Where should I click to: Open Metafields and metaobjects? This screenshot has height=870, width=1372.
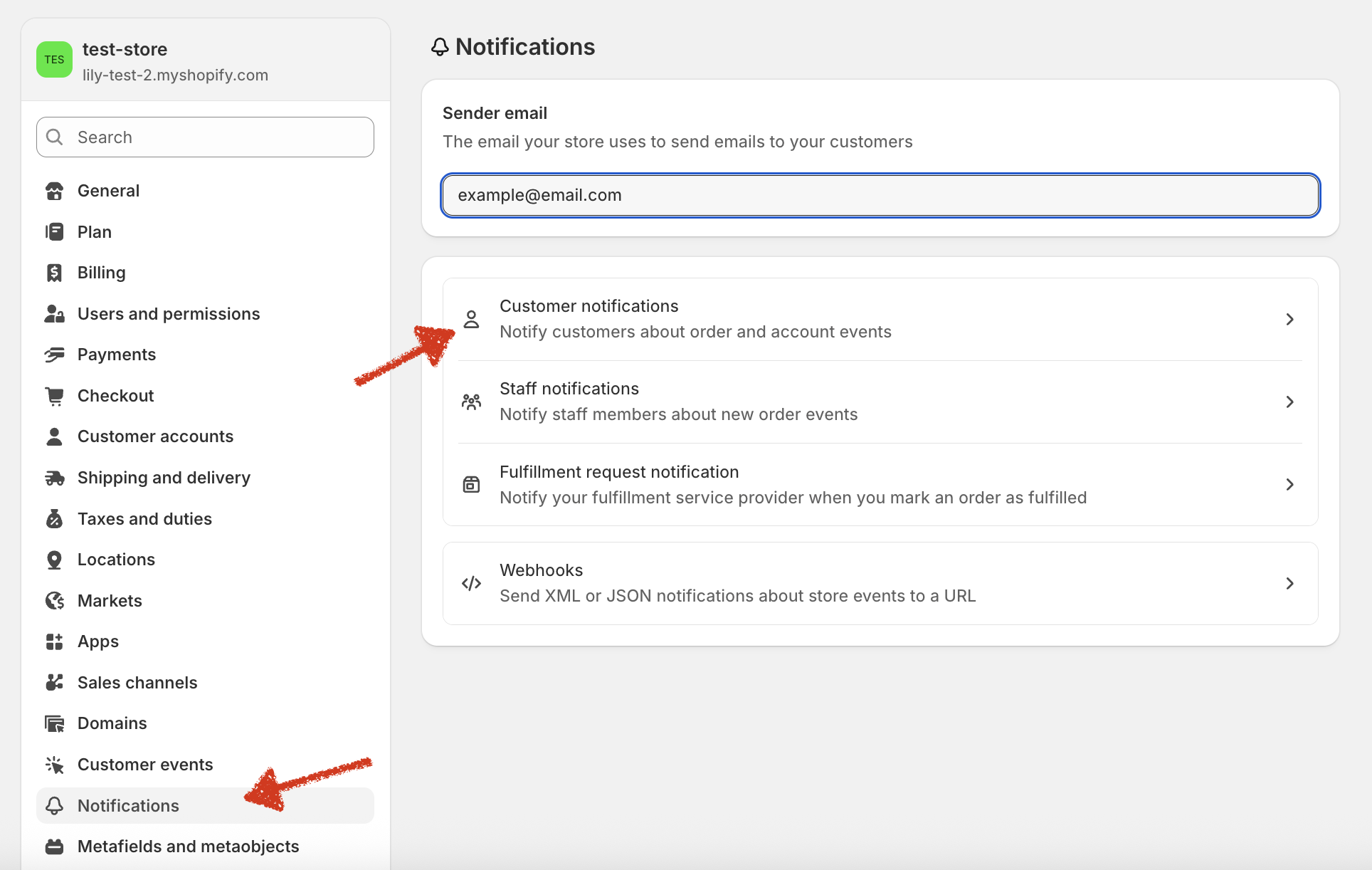[x=205, y=847]
